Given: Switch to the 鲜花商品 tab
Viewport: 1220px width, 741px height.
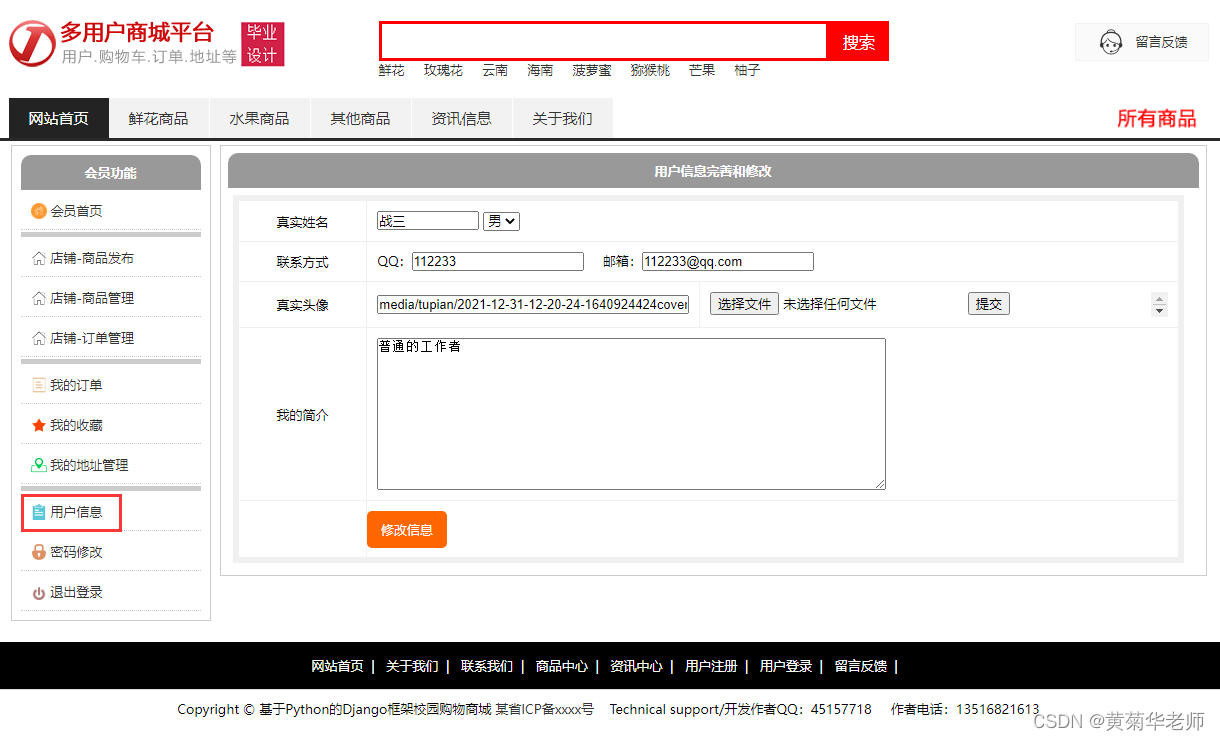Looking at the screenshot, I should pos(158,118).
